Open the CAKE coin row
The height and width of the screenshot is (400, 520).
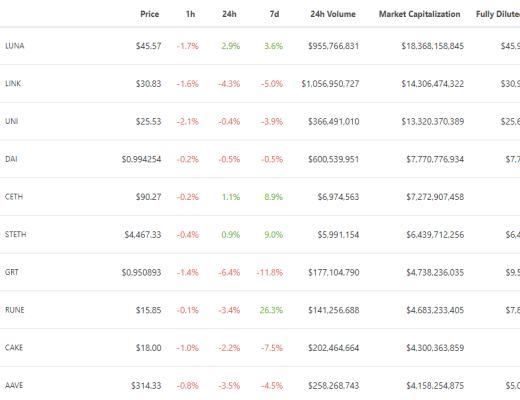(260, 348)
